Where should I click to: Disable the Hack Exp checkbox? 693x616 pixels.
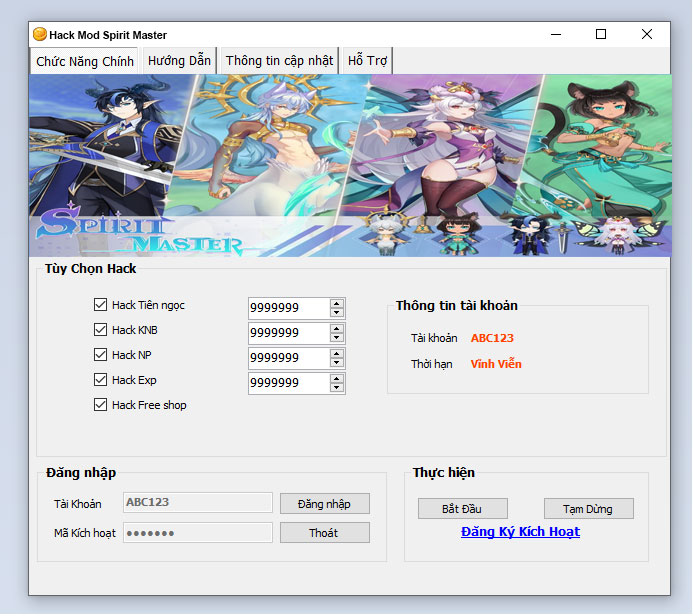[100, 380]
